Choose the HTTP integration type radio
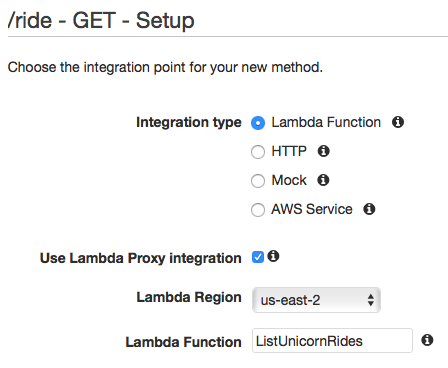The image size is (448, 368). (x=258, y=152)
